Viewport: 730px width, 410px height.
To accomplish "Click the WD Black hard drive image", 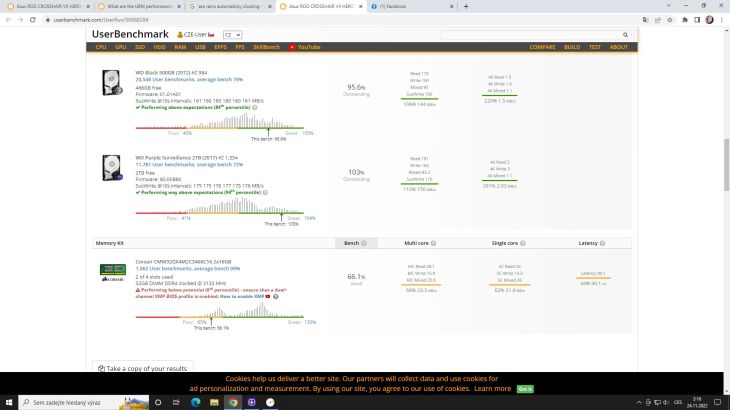I will 112,82.
